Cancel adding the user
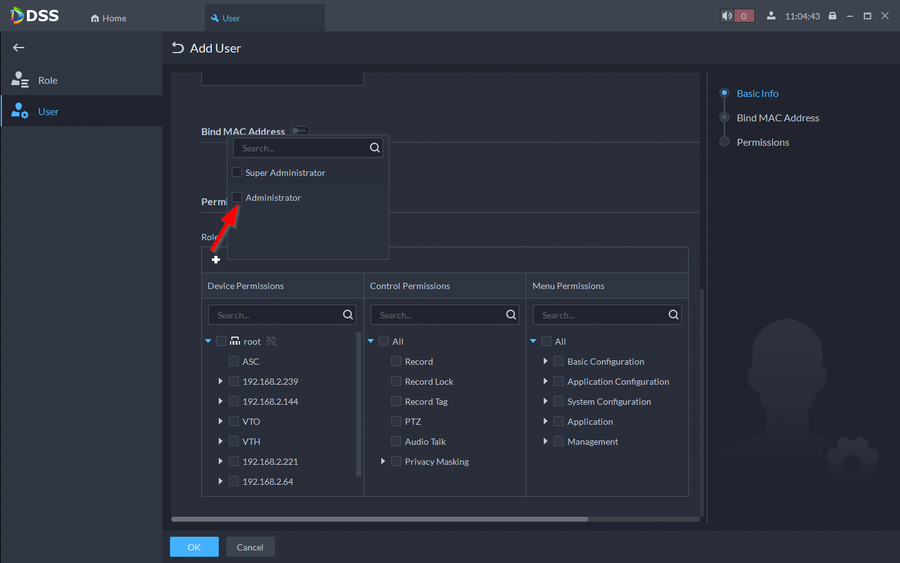Screen dimensions: 900x563 click(x=250, y=547)
